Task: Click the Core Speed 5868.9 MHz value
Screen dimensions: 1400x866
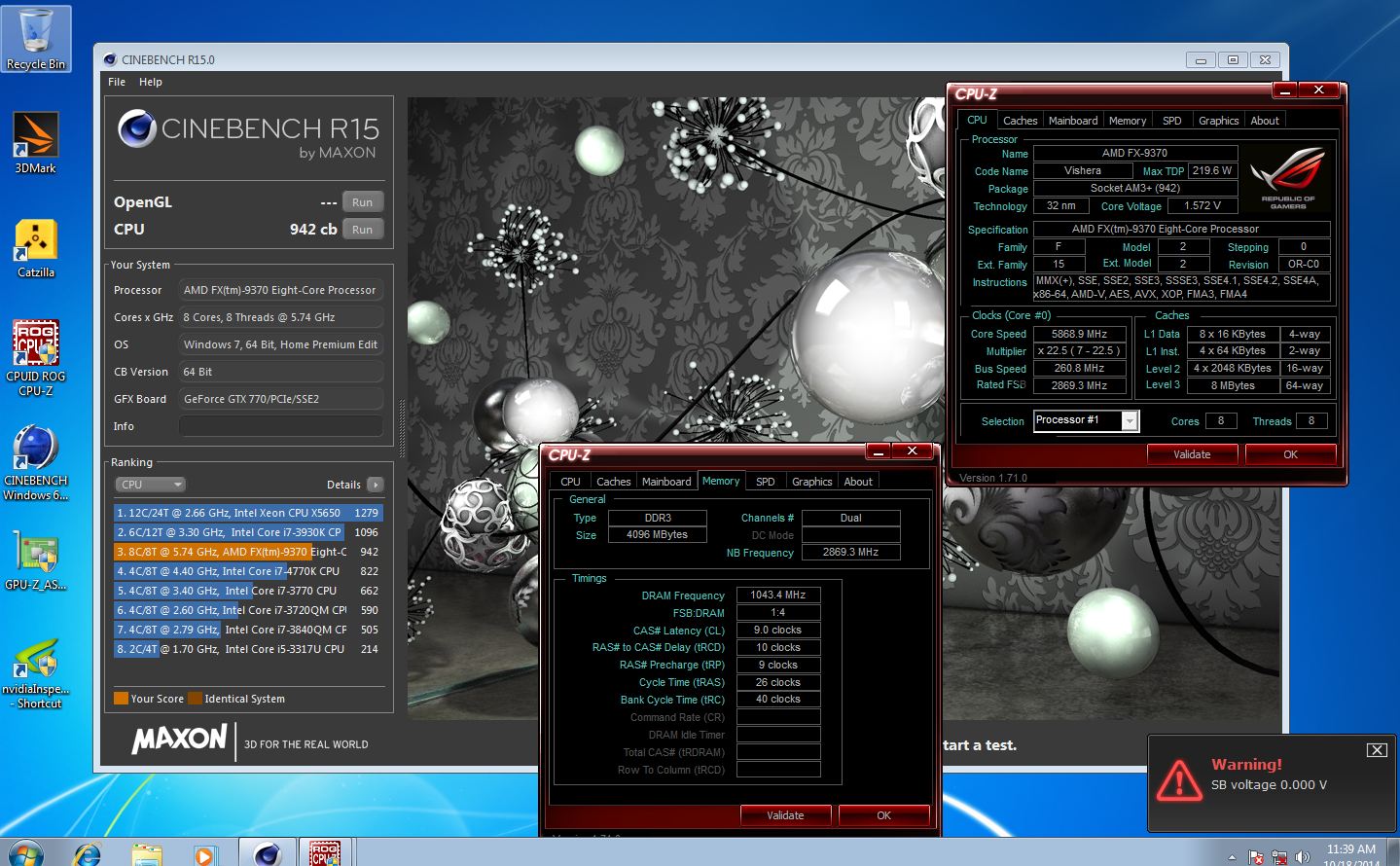Action: (1079, 334)
